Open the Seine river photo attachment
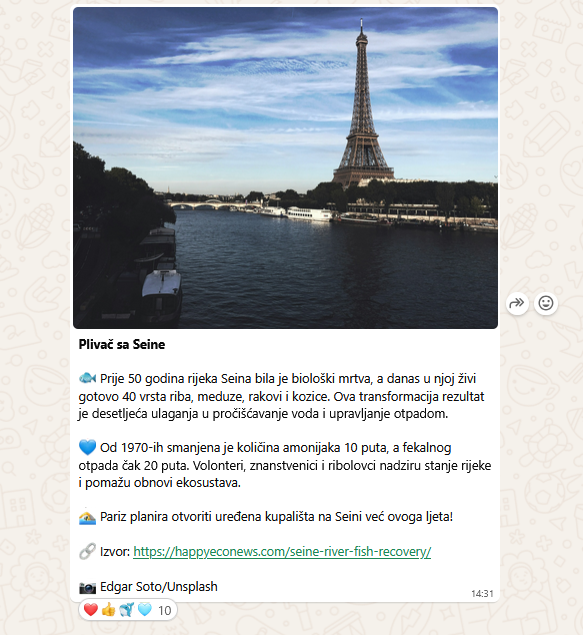Screen dimensions: 583x635 pyautogui.click(x=285, y=168)
